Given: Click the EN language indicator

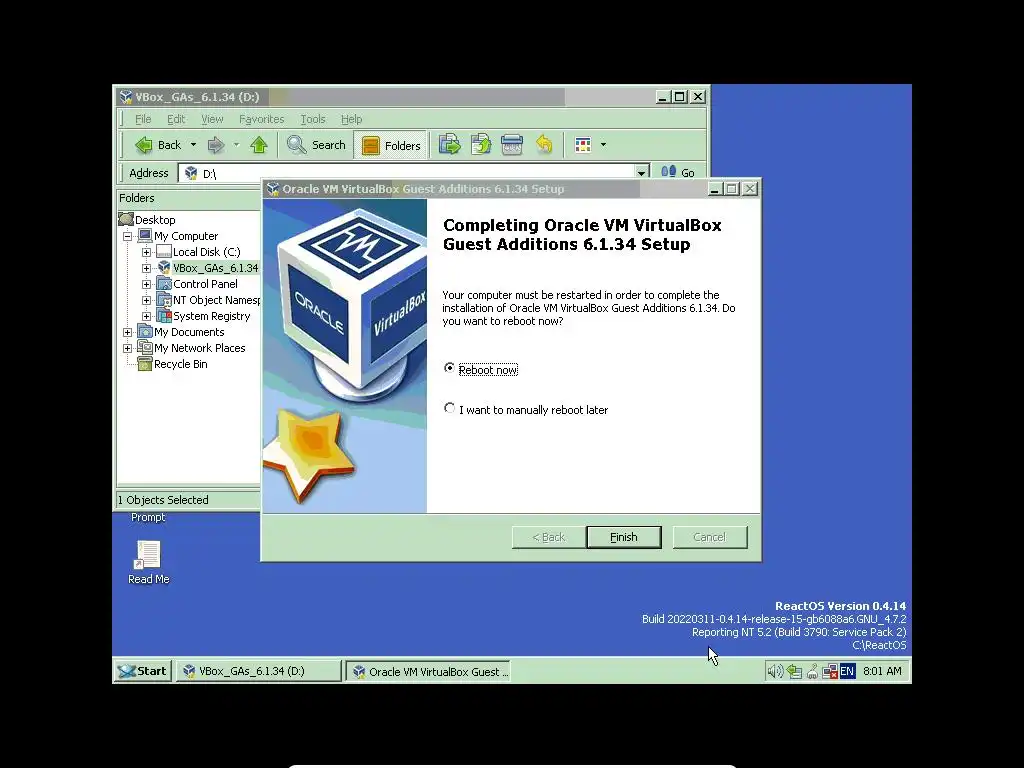Looking at the screenshot, I should [x=847, y=671].
